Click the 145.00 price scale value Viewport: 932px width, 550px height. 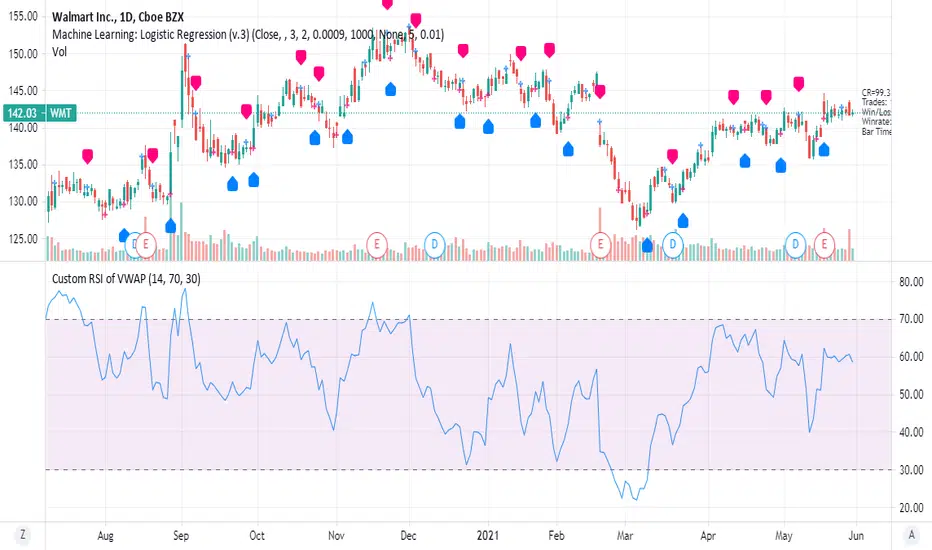(23, 90)
